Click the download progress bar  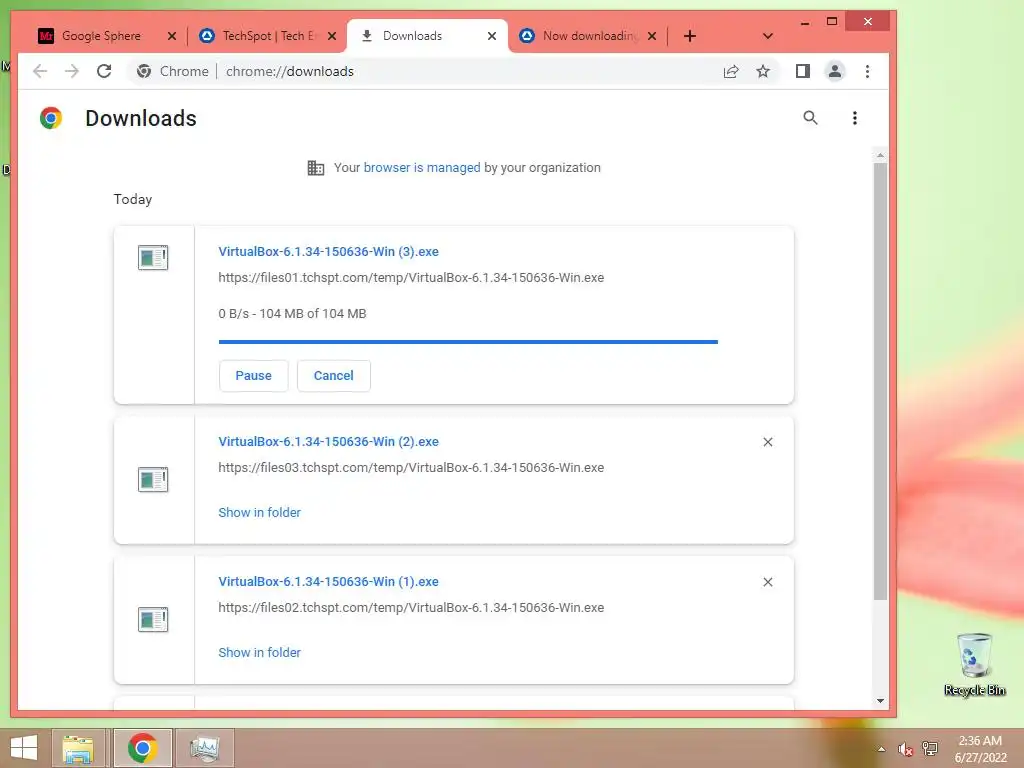point(468,342)
